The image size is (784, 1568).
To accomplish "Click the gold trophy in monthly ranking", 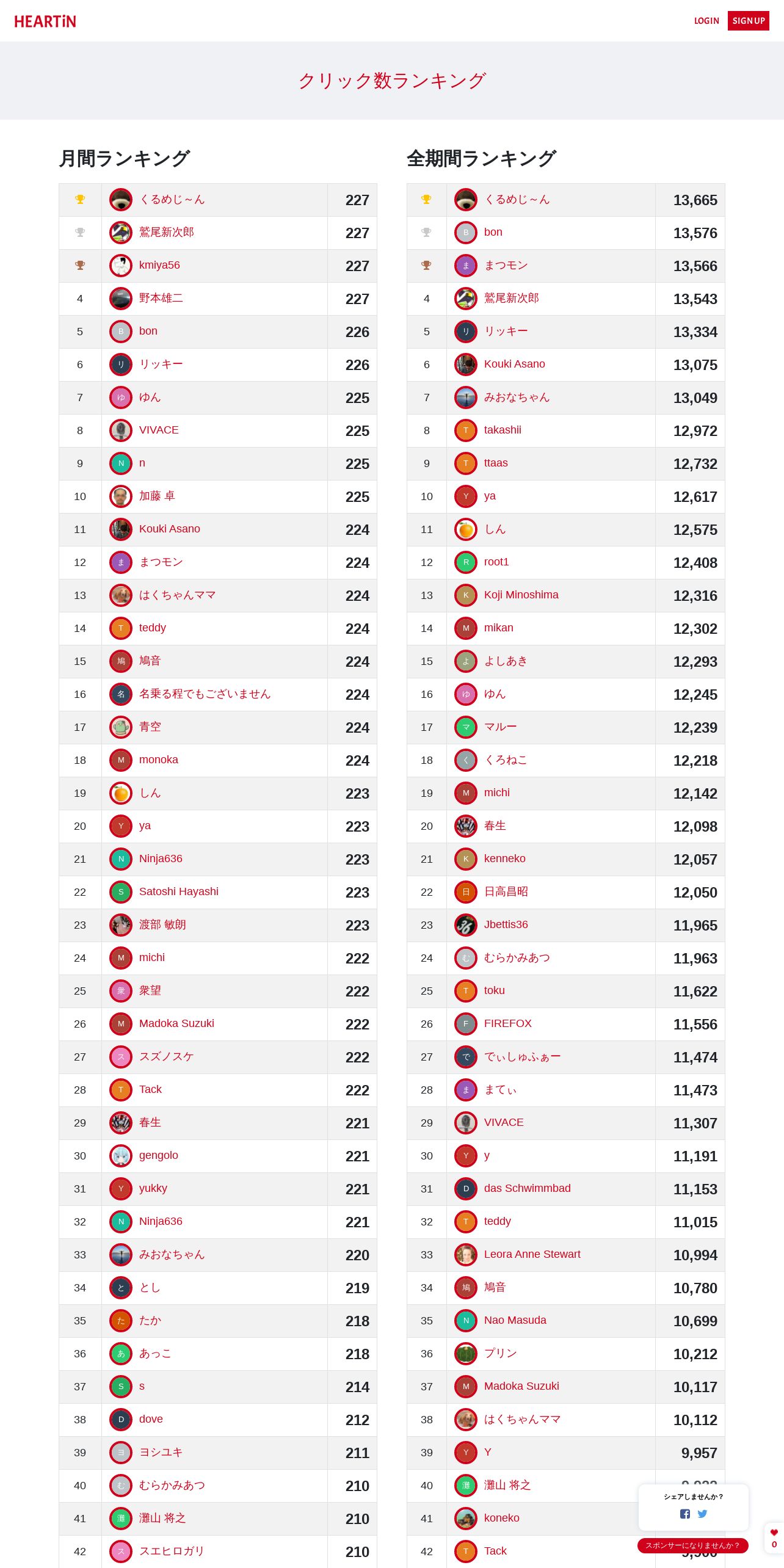I will [80, 200].
